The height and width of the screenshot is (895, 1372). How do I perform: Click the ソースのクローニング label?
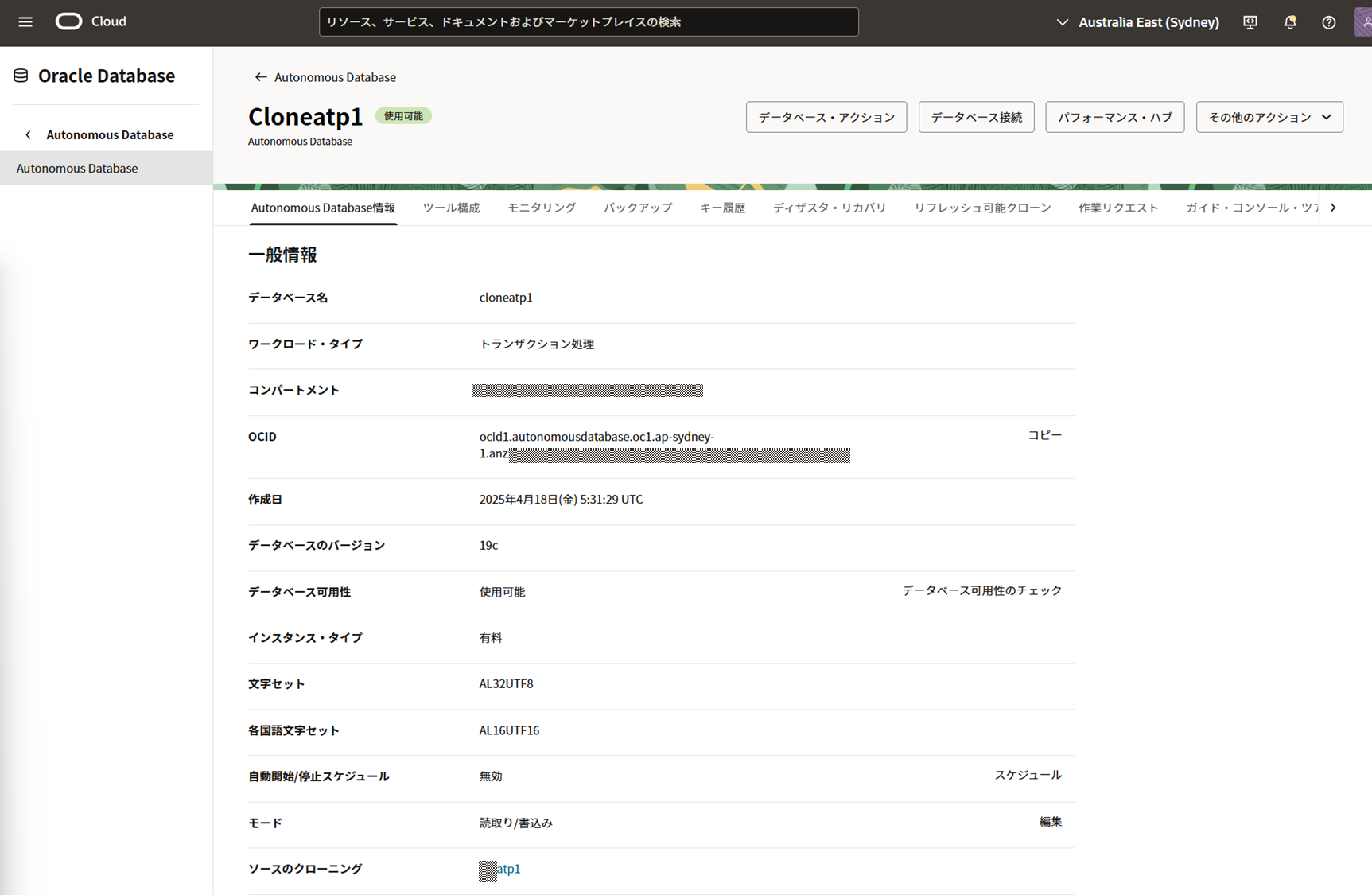tap(305, 869)
